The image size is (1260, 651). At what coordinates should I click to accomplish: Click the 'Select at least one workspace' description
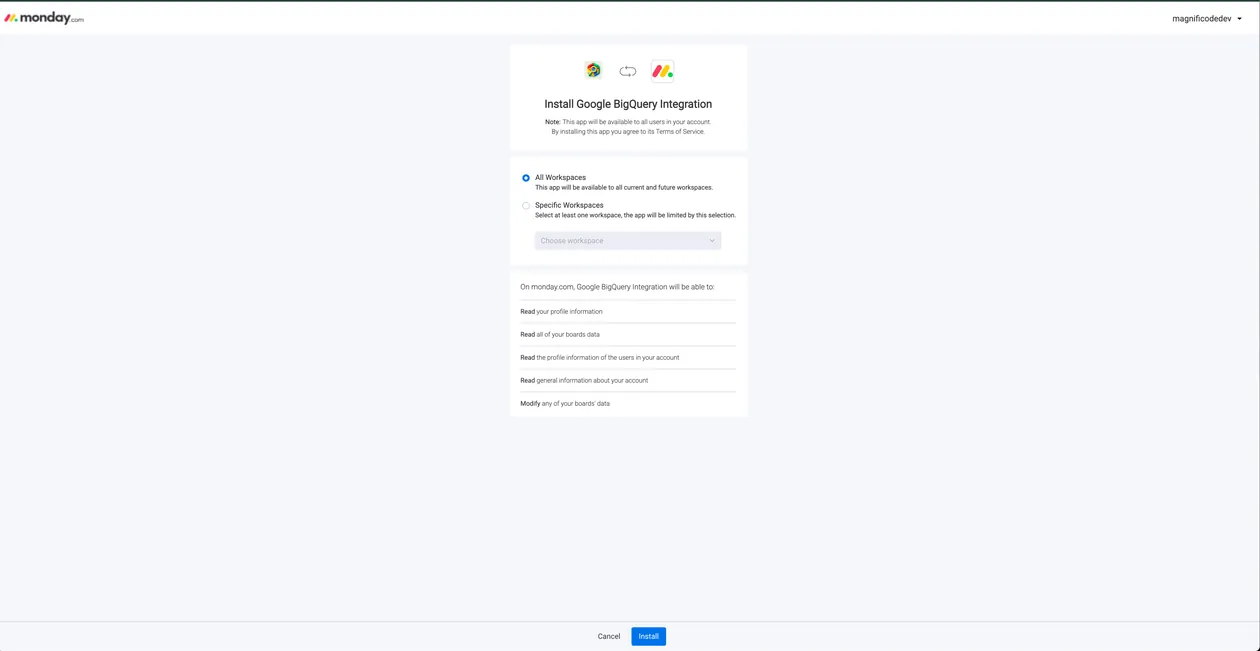(x=635, y=215)
